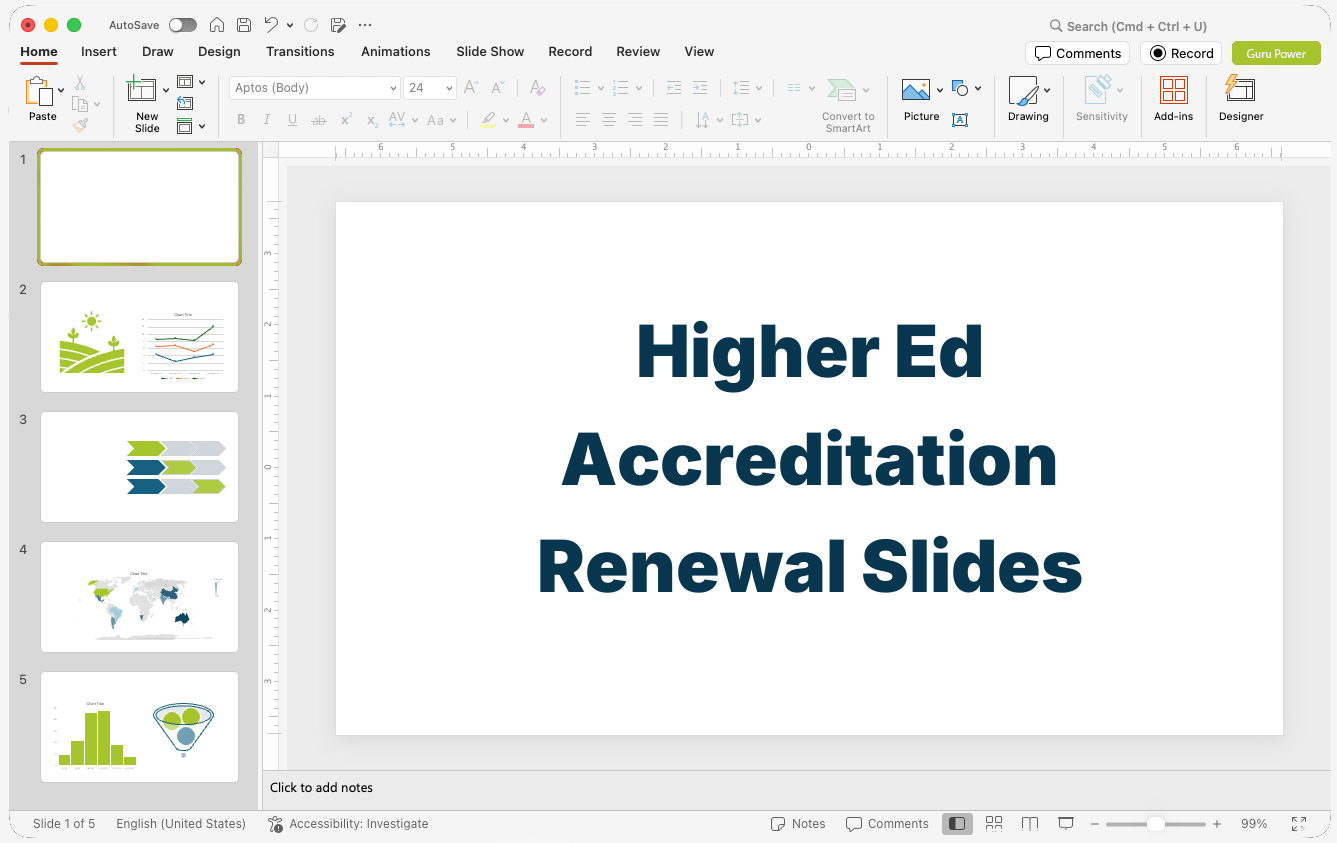Image resolution: width=1337 pixels, height=843 pixels.
Task: Expand the New Slide layout arrow
Action: click(166, 90)
